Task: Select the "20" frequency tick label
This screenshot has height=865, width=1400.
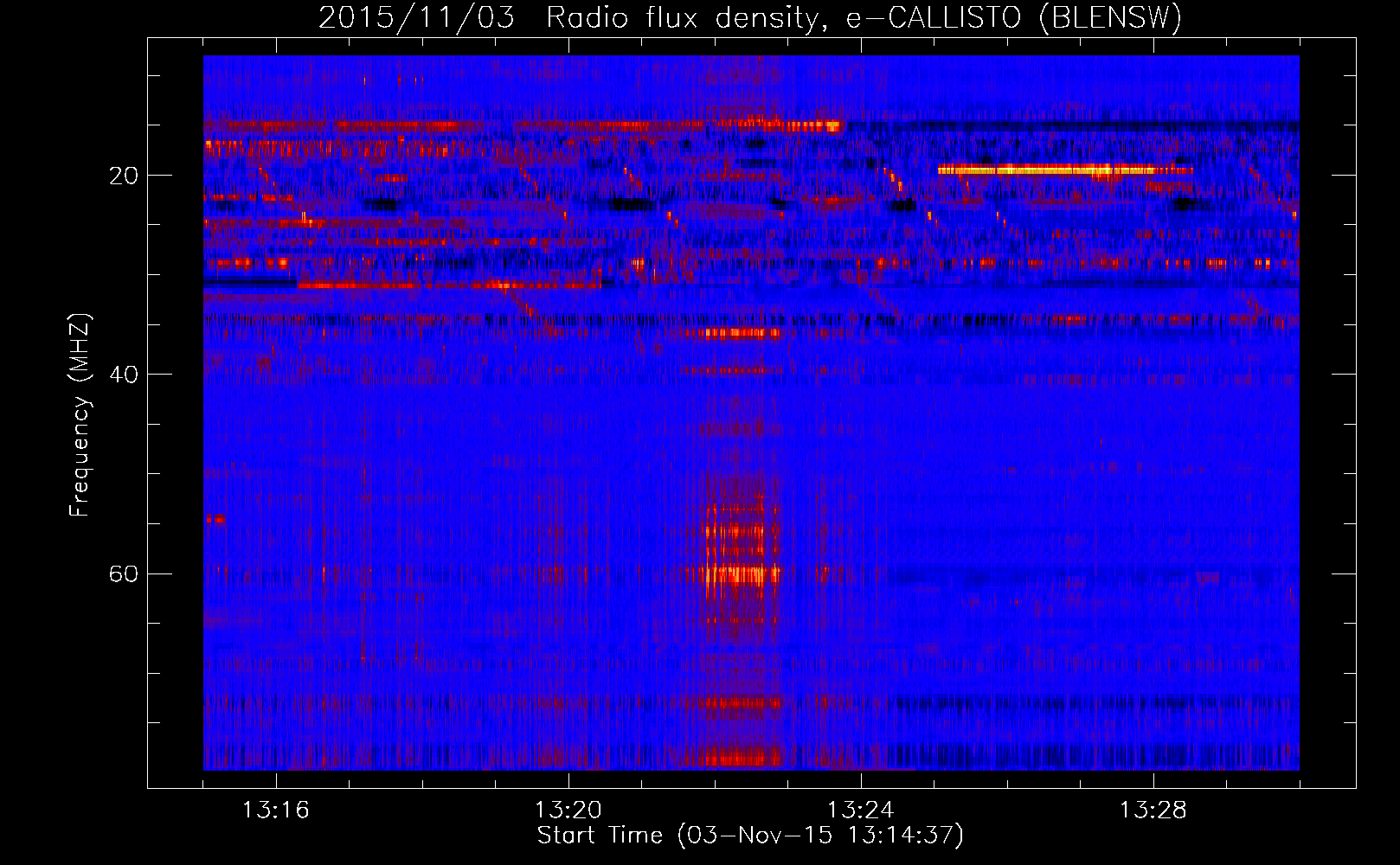Action: point(124,176)
